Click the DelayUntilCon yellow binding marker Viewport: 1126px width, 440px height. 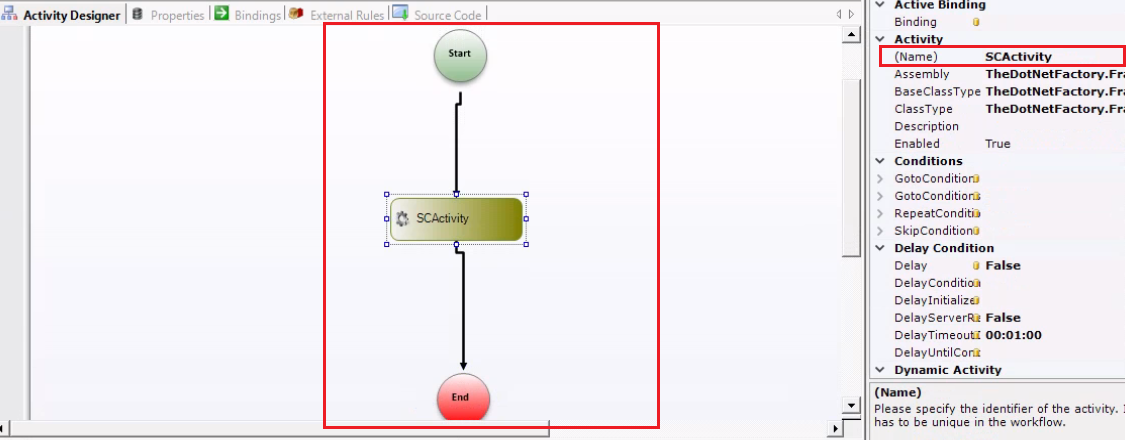click(977, 352)
